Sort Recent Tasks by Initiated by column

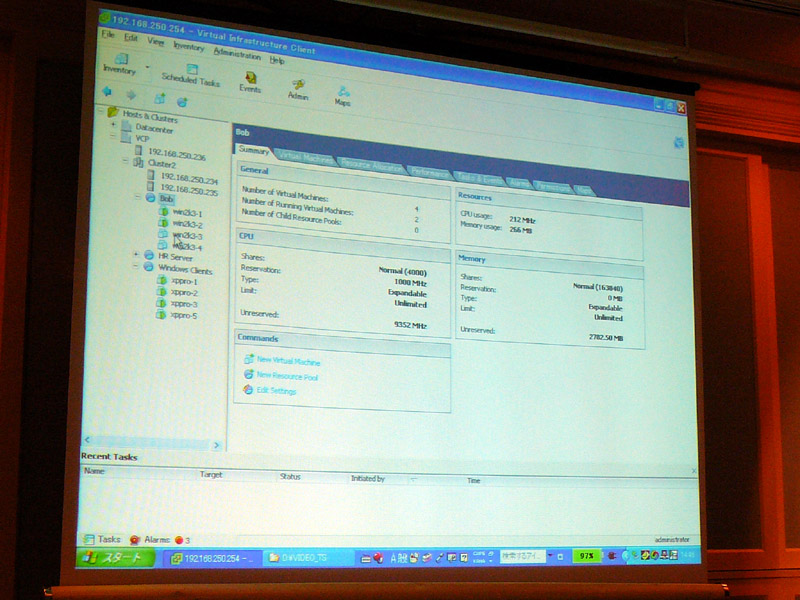click(x=367, y=479)
